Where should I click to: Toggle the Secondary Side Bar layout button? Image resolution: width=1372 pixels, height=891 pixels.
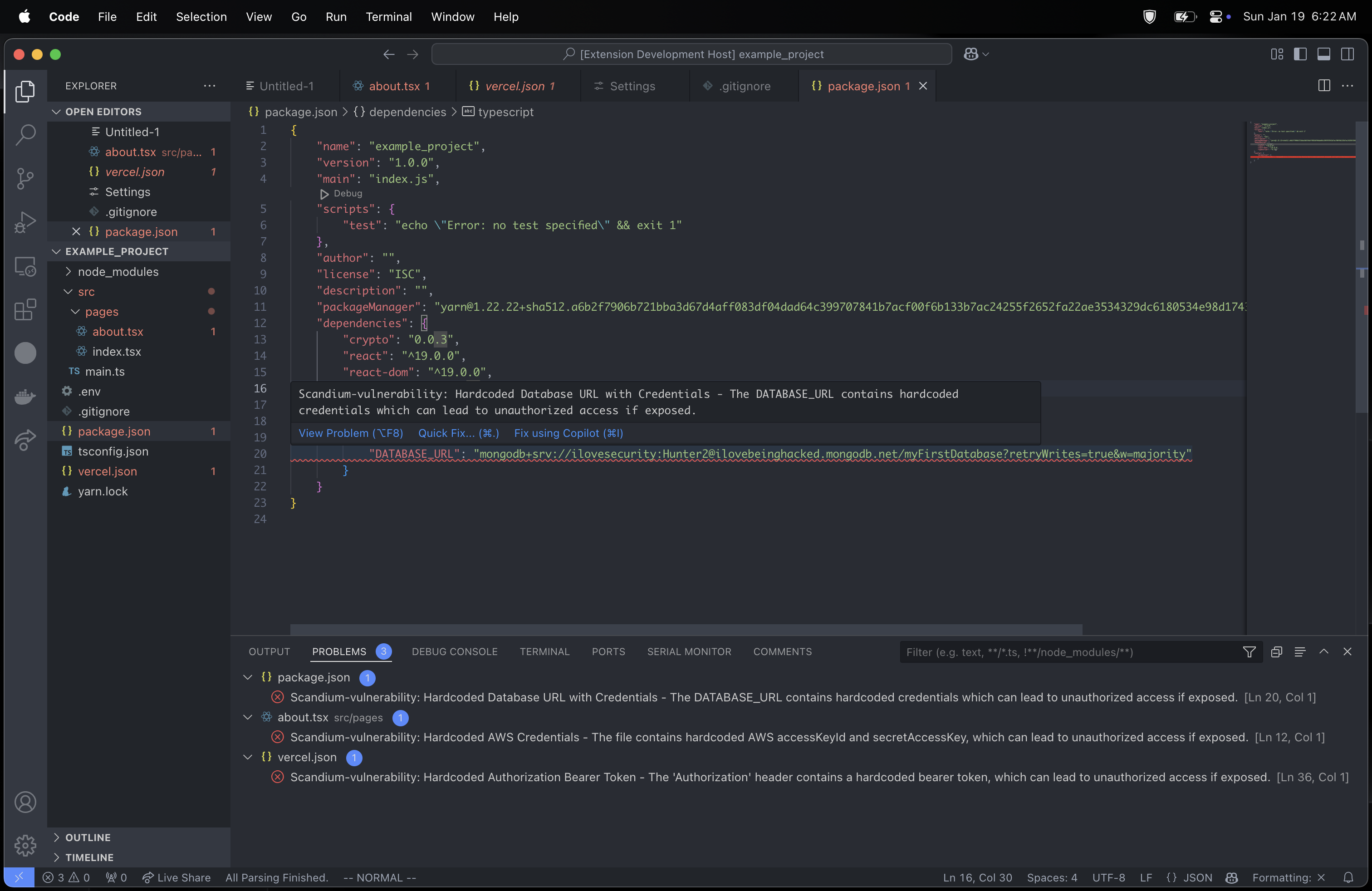tap(1347, 54)
